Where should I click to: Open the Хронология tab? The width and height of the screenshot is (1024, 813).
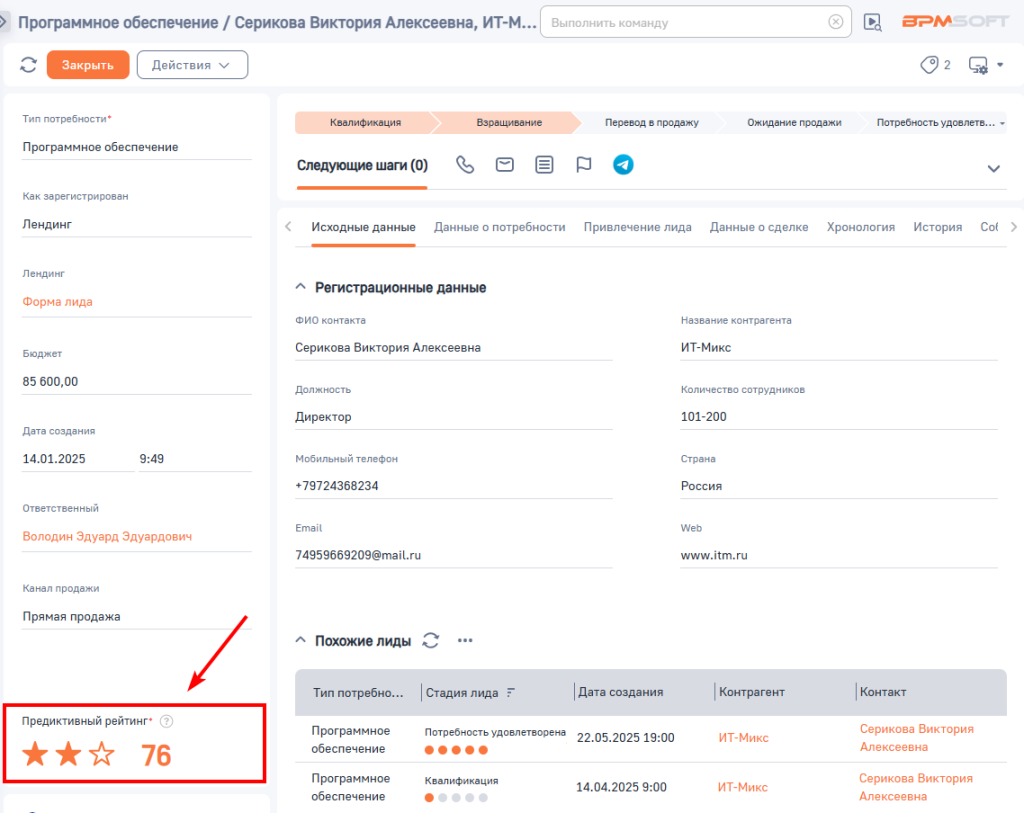860,227
